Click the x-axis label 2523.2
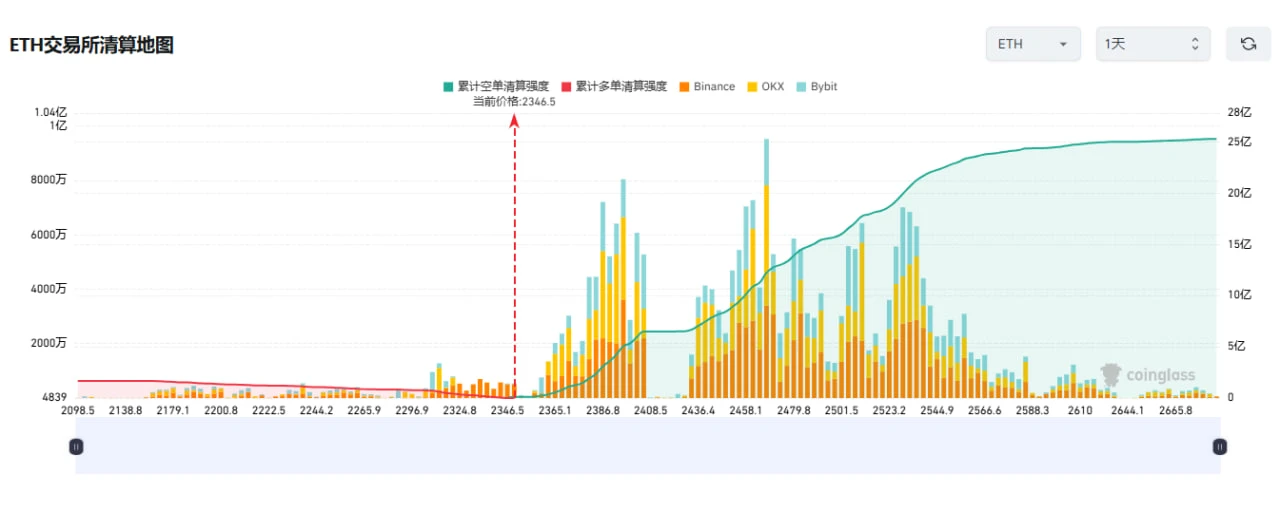The image size is (1280, 513). click(888, 410)
